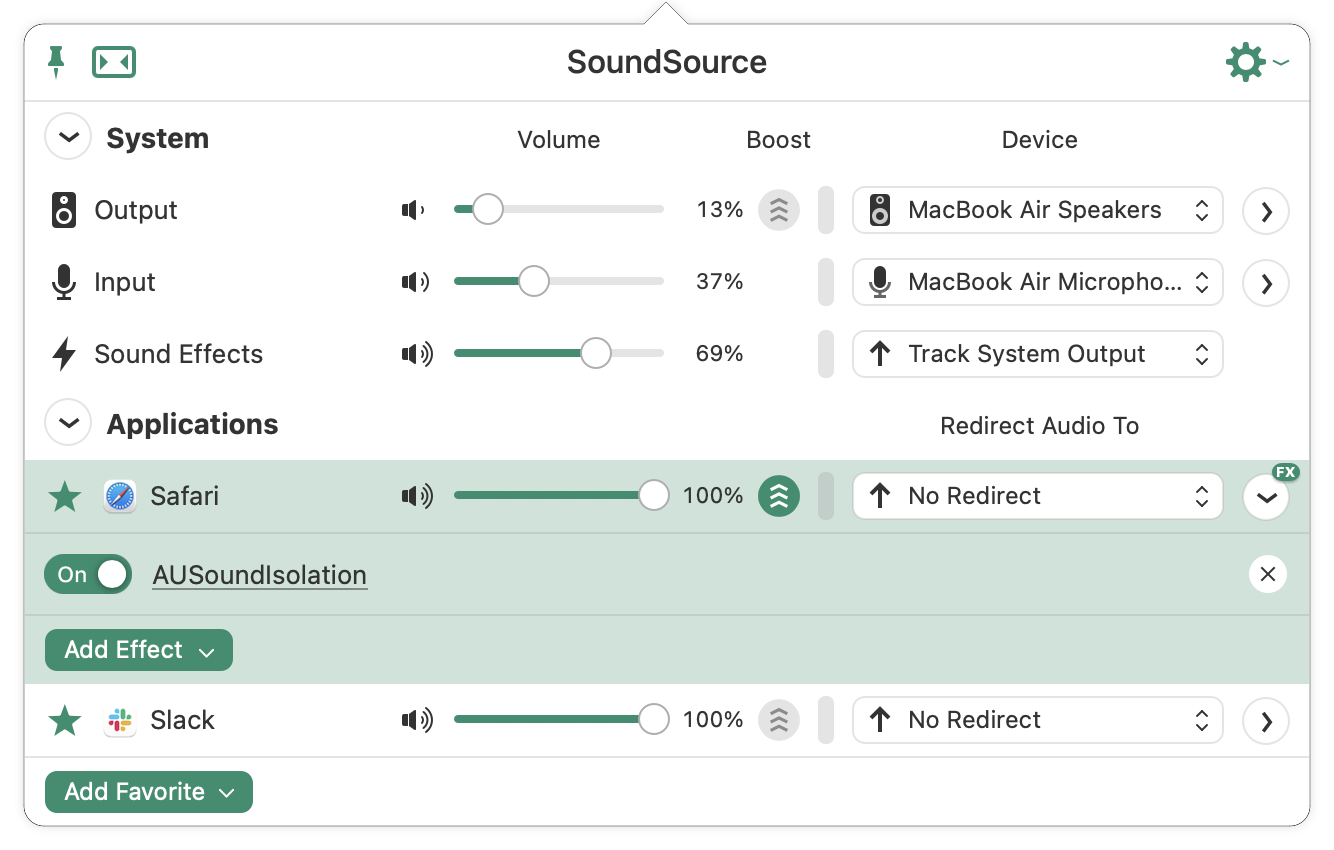Viewport: 1334px width, 850px height.
Task: Collapse the System section
Action: click(68, 138)
